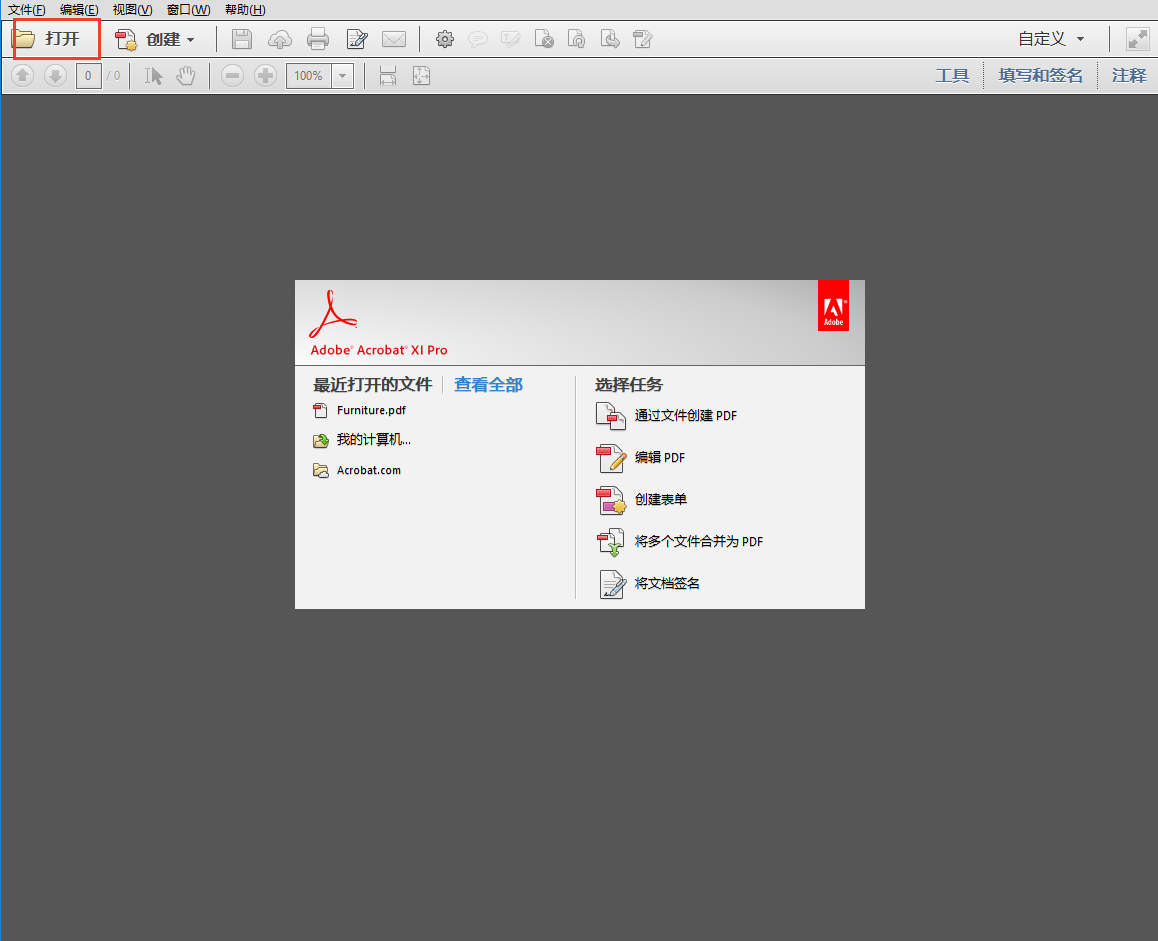The image size is (1158, 941).
Task: Click the fit-to-window icon
Action: coord(420,75)
